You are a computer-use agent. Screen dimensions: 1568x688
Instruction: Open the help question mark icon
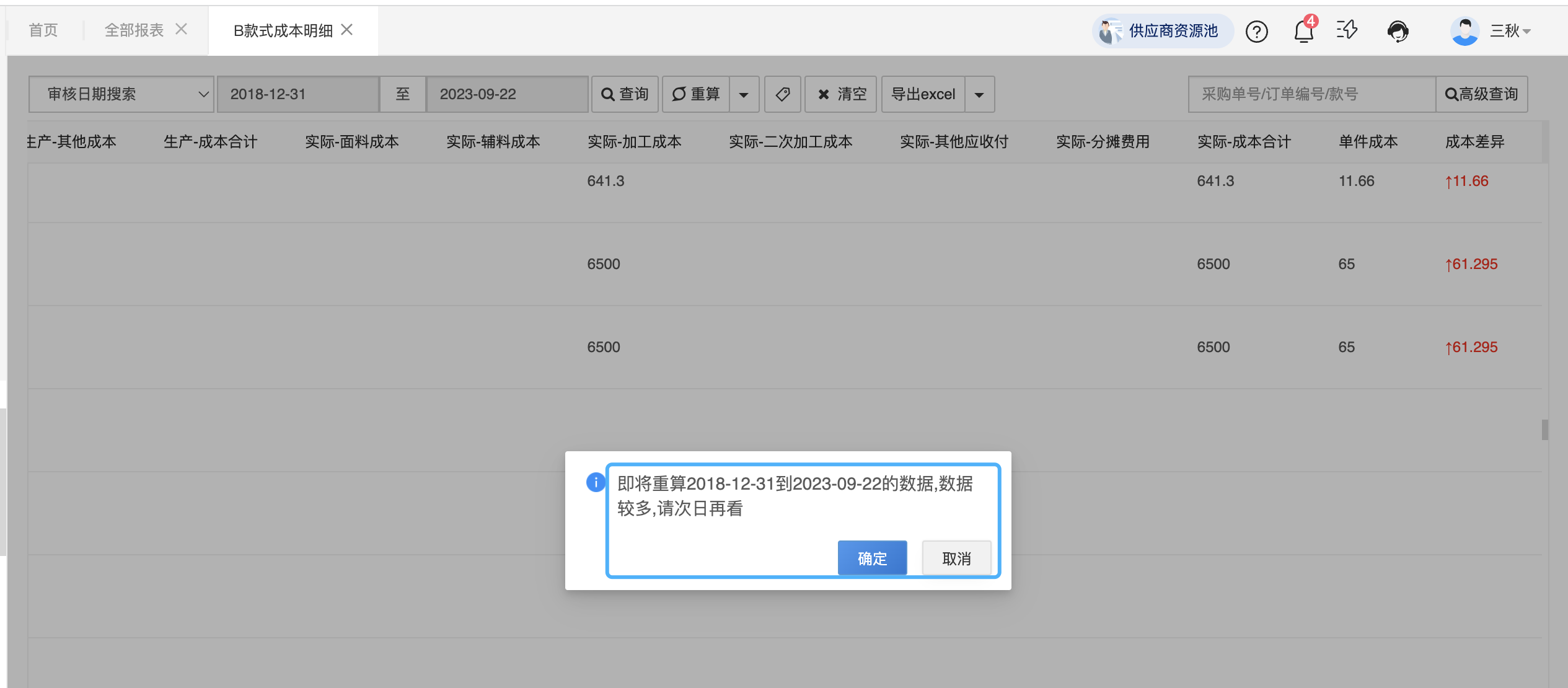coord(1256,31)
